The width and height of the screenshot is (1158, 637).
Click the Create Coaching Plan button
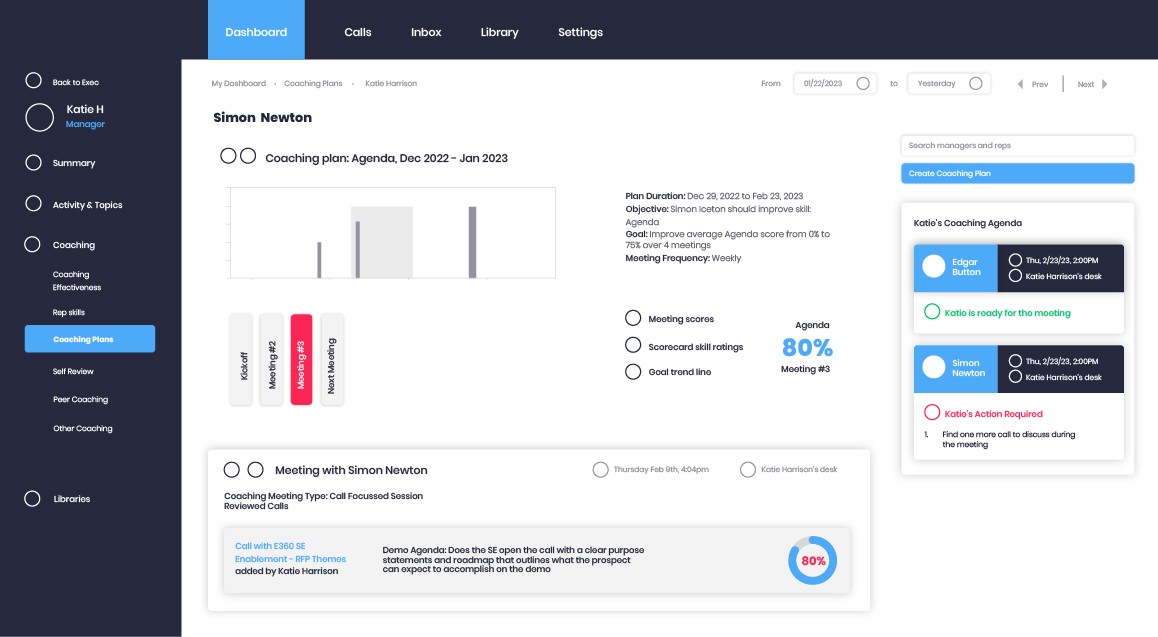tap(1017, 173)
